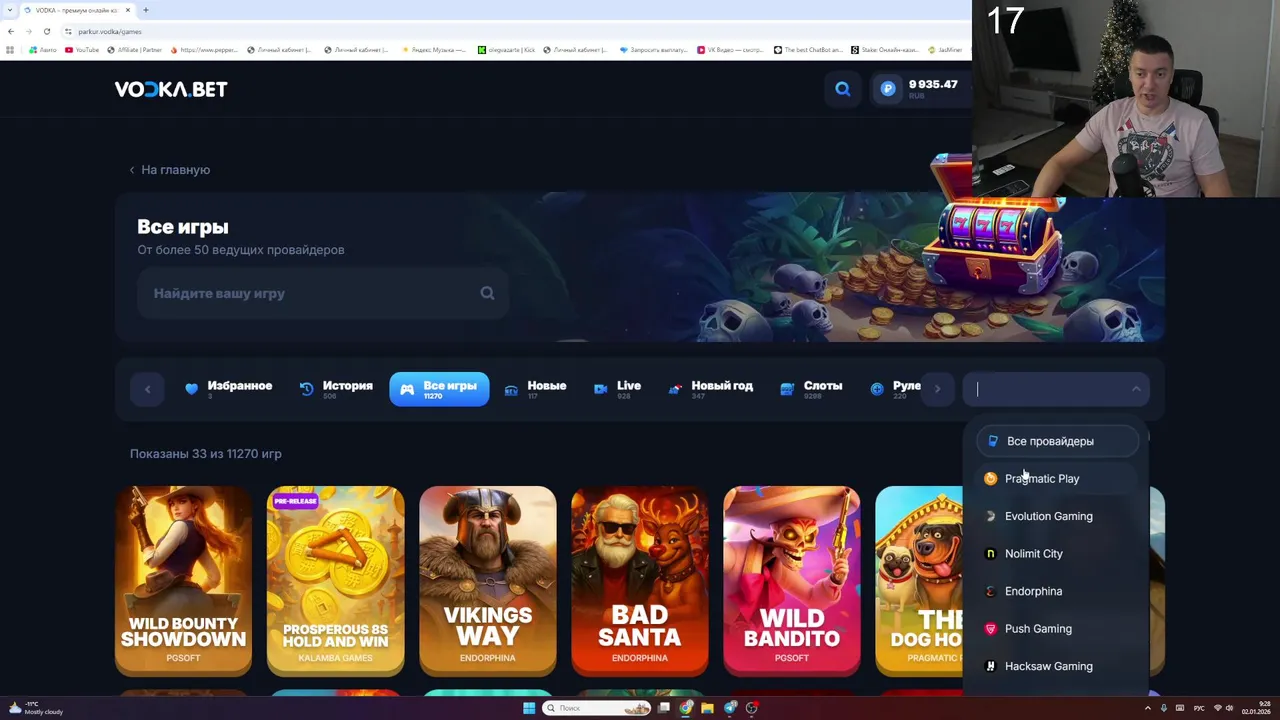This screenshot has height=720, width=1280.
Task: Open Wild Bounty Showdown game thumbnail
Action: (183, 581)
